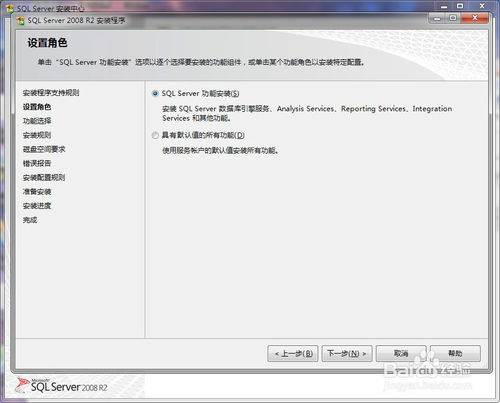Image resolution: width=500 pixels, height=403 pixels.
Task: Close the SQL Server 安装中心 window behind
Action: 482,6
